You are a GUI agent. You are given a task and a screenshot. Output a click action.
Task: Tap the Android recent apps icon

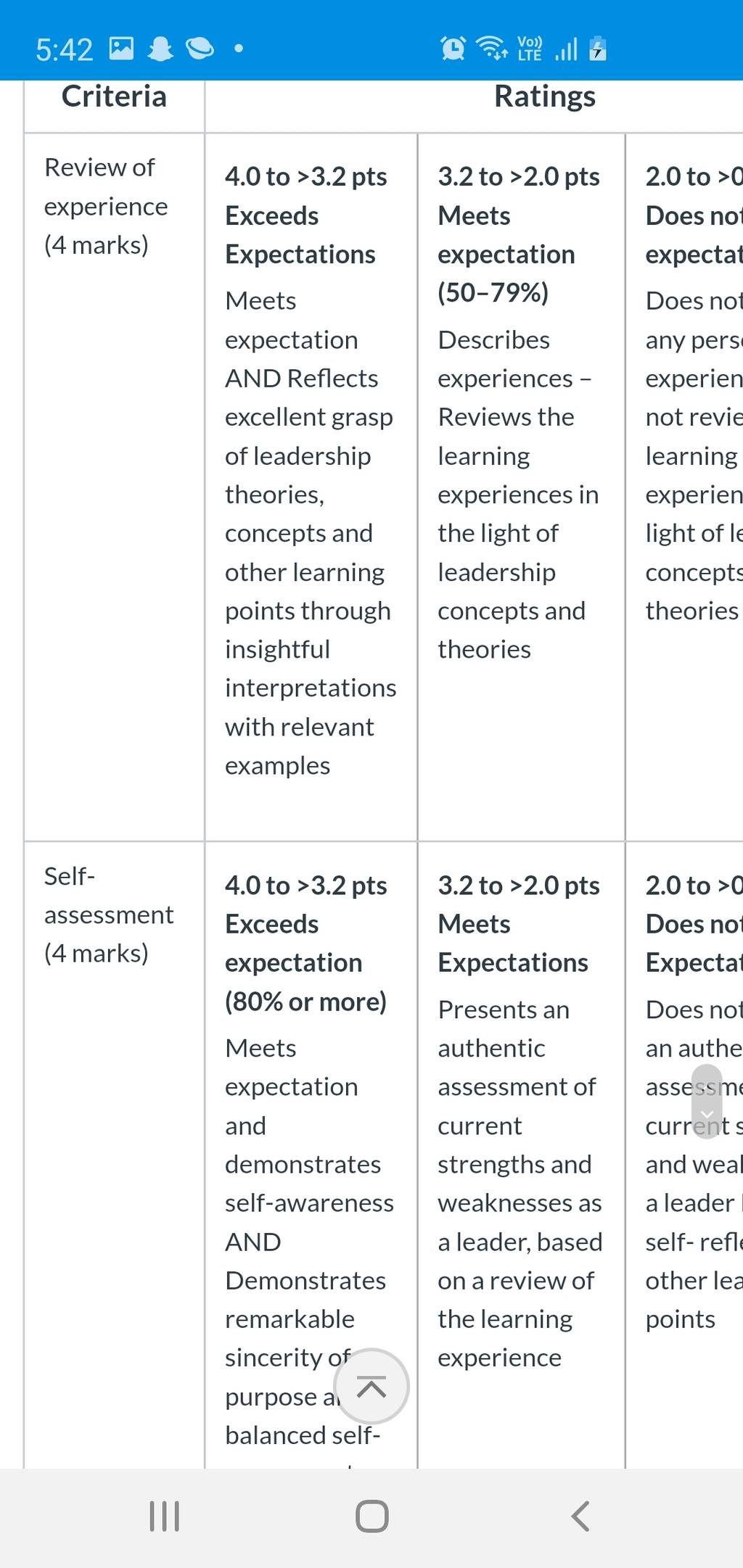pyautogui.click(x=164, y=1516)
